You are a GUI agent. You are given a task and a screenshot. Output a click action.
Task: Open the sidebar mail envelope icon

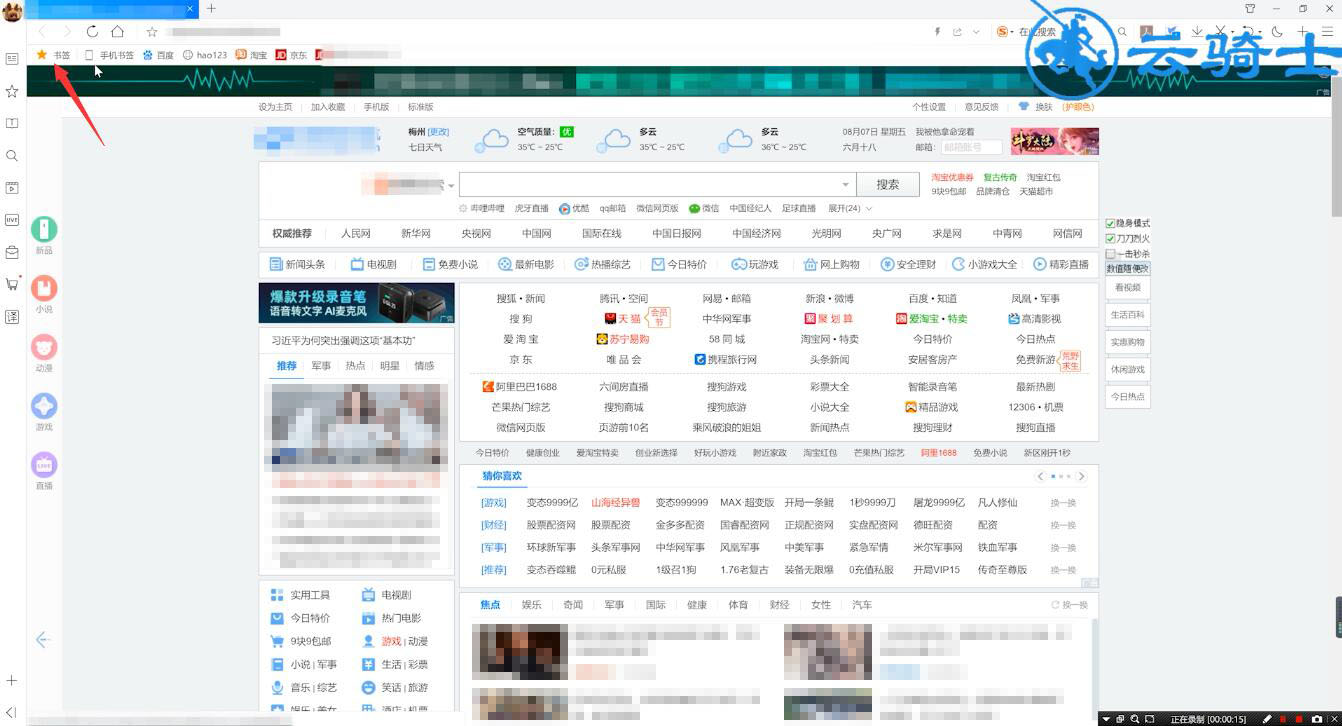[12, 251]
